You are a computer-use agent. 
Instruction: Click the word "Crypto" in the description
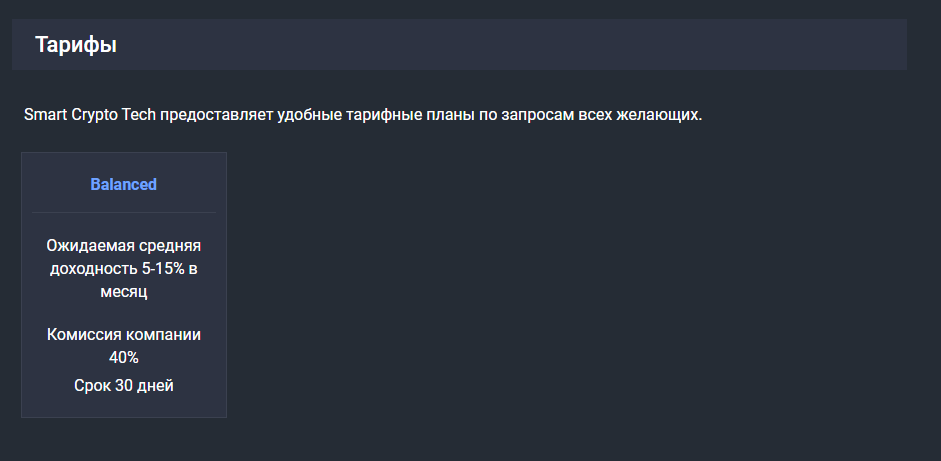[x=95, y=115]
